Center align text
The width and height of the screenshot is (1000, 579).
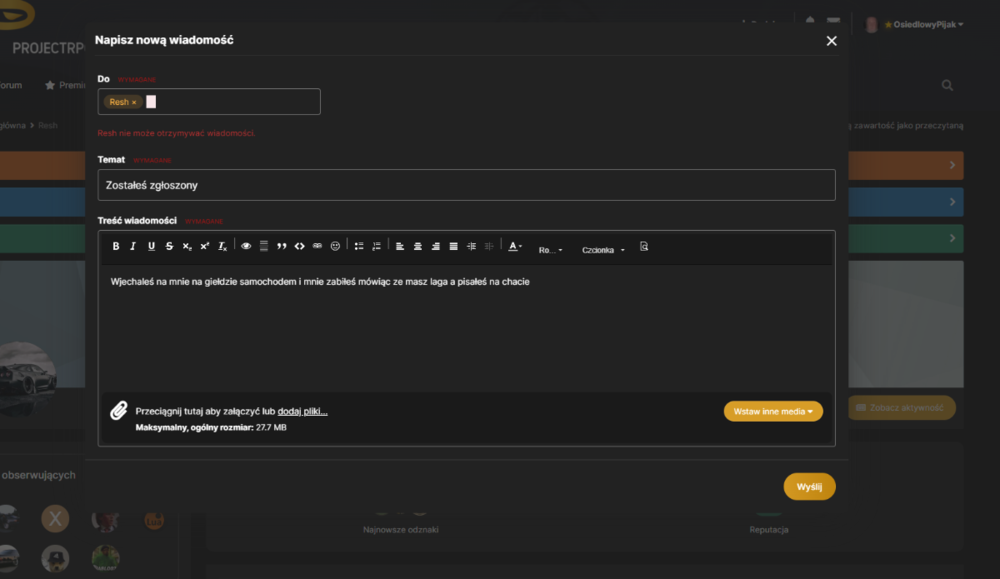[418, 246]
